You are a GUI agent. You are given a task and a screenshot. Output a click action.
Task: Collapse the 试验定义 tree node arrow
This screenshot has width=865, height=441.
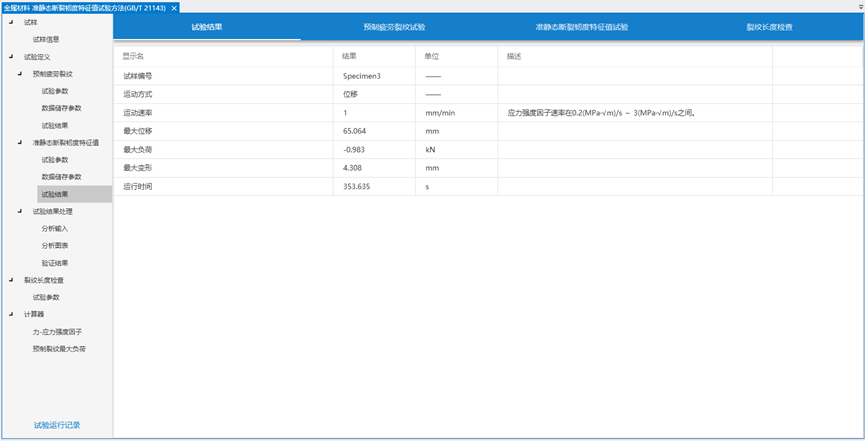pos(11,57)
